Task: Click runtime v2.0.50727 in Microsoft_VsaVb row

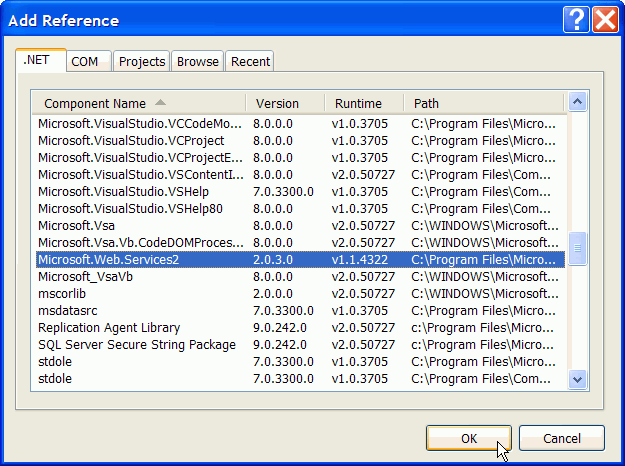Action: pos(363,277)
